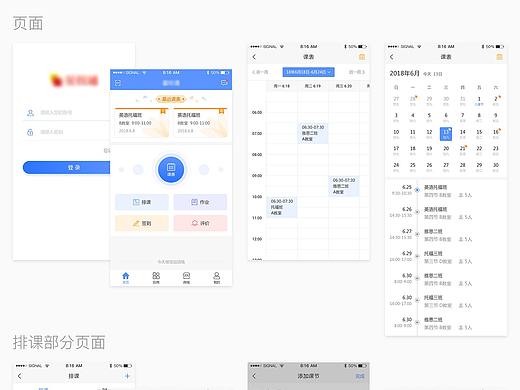Image resolution: width=520 pixels, height=390 pixels.
Task: Go back from the 排课 screen at bottom
Action: pos(20,376)
